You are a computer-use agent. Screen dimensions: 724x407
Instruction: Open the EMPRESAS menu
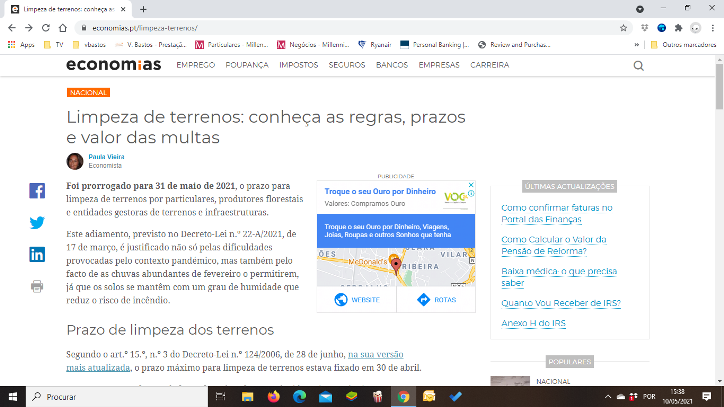tap(439, 65)
